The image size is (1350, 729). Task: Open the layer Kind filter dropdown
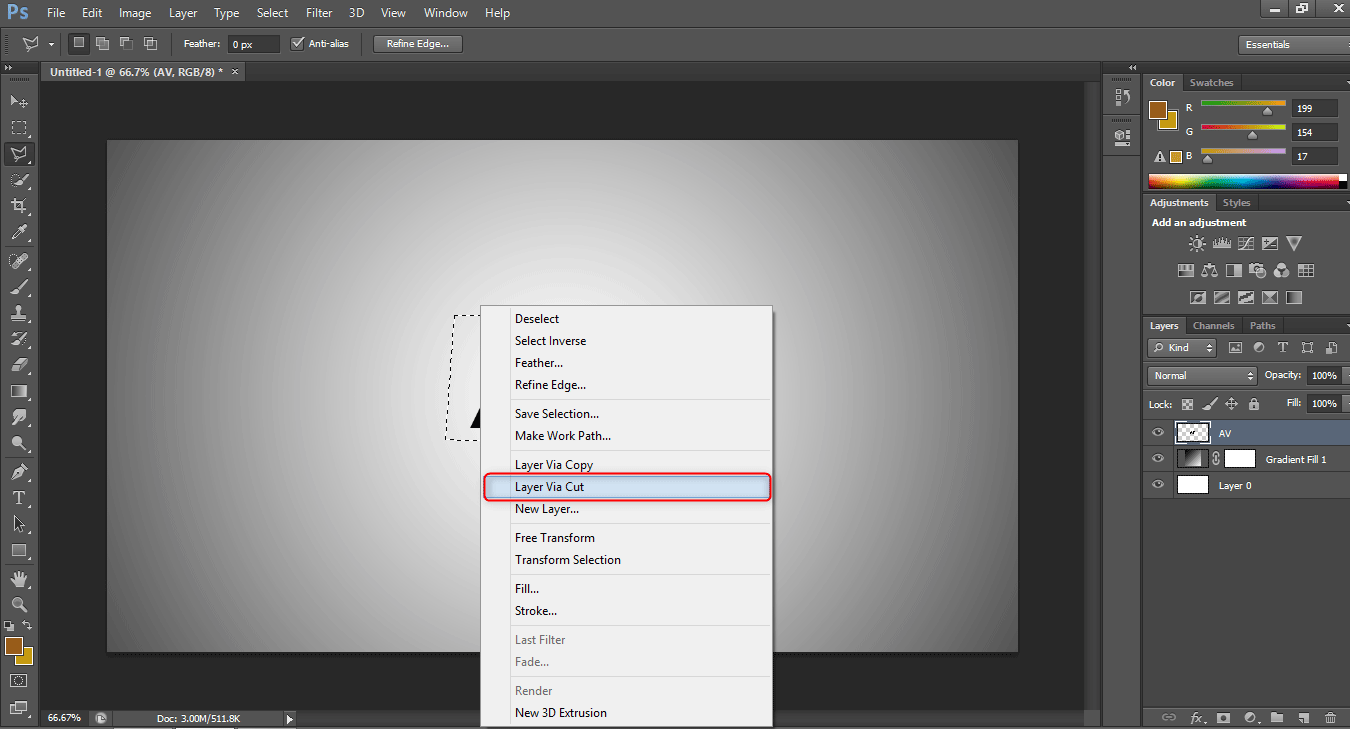1182,348
